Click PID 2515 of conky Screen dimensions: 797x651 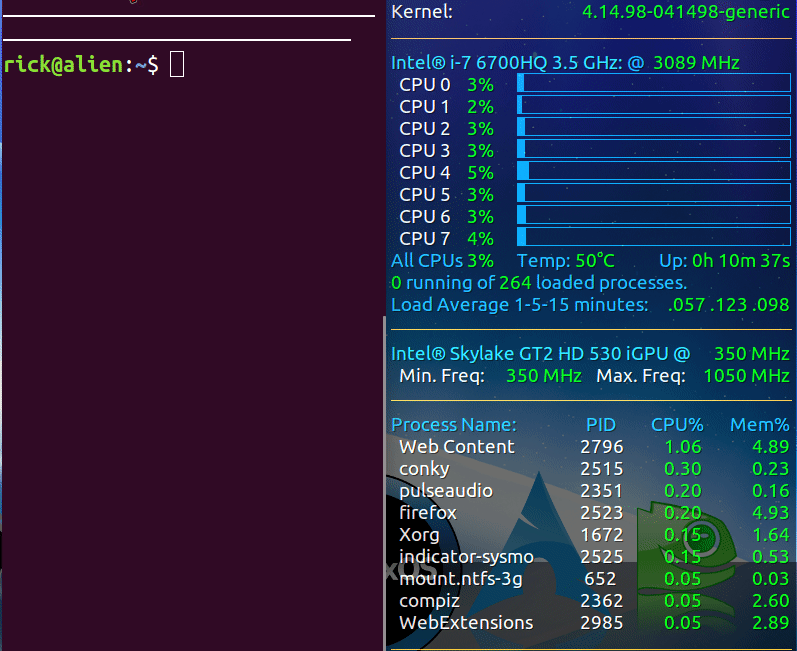point(602,469)
